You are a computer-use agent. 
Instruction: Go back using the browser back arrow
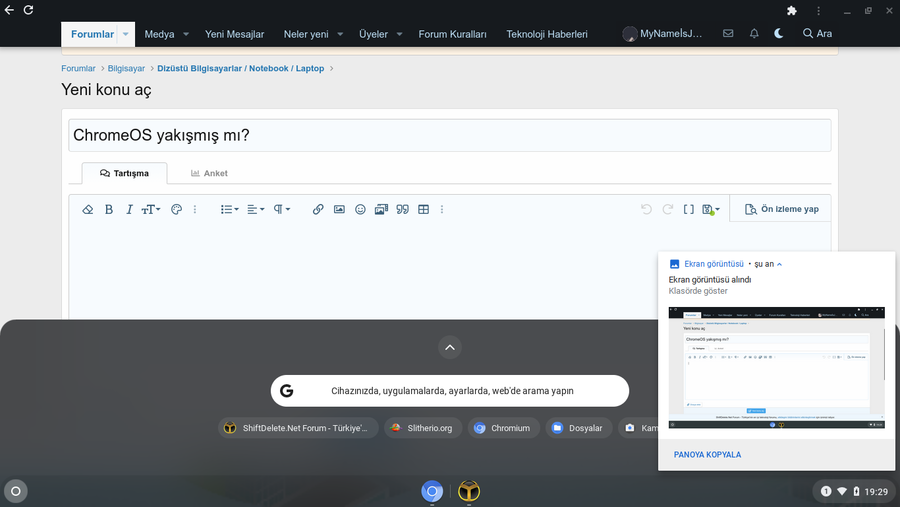point(9,10)
